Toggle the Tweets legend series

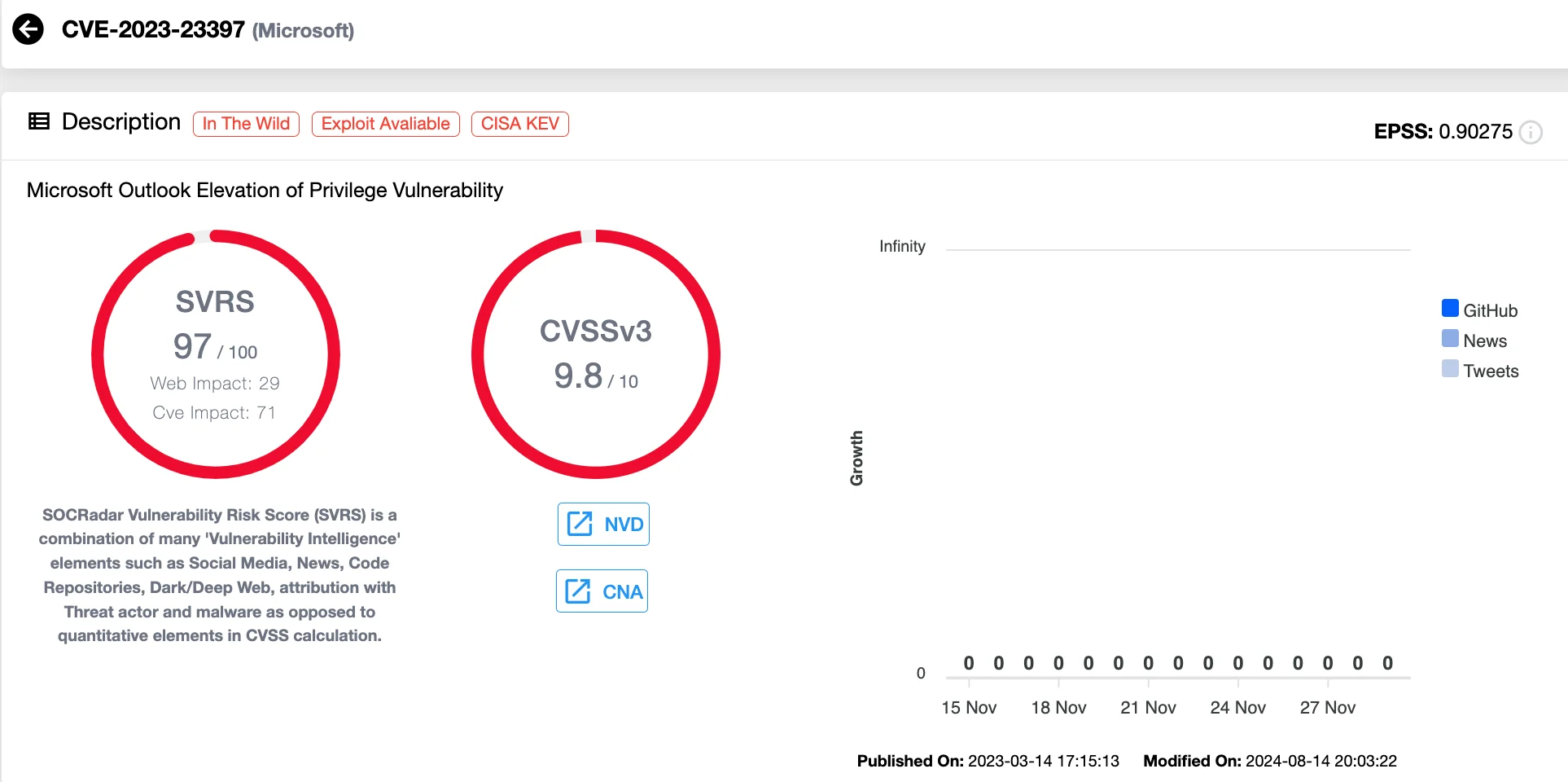tap(1480, 370)
